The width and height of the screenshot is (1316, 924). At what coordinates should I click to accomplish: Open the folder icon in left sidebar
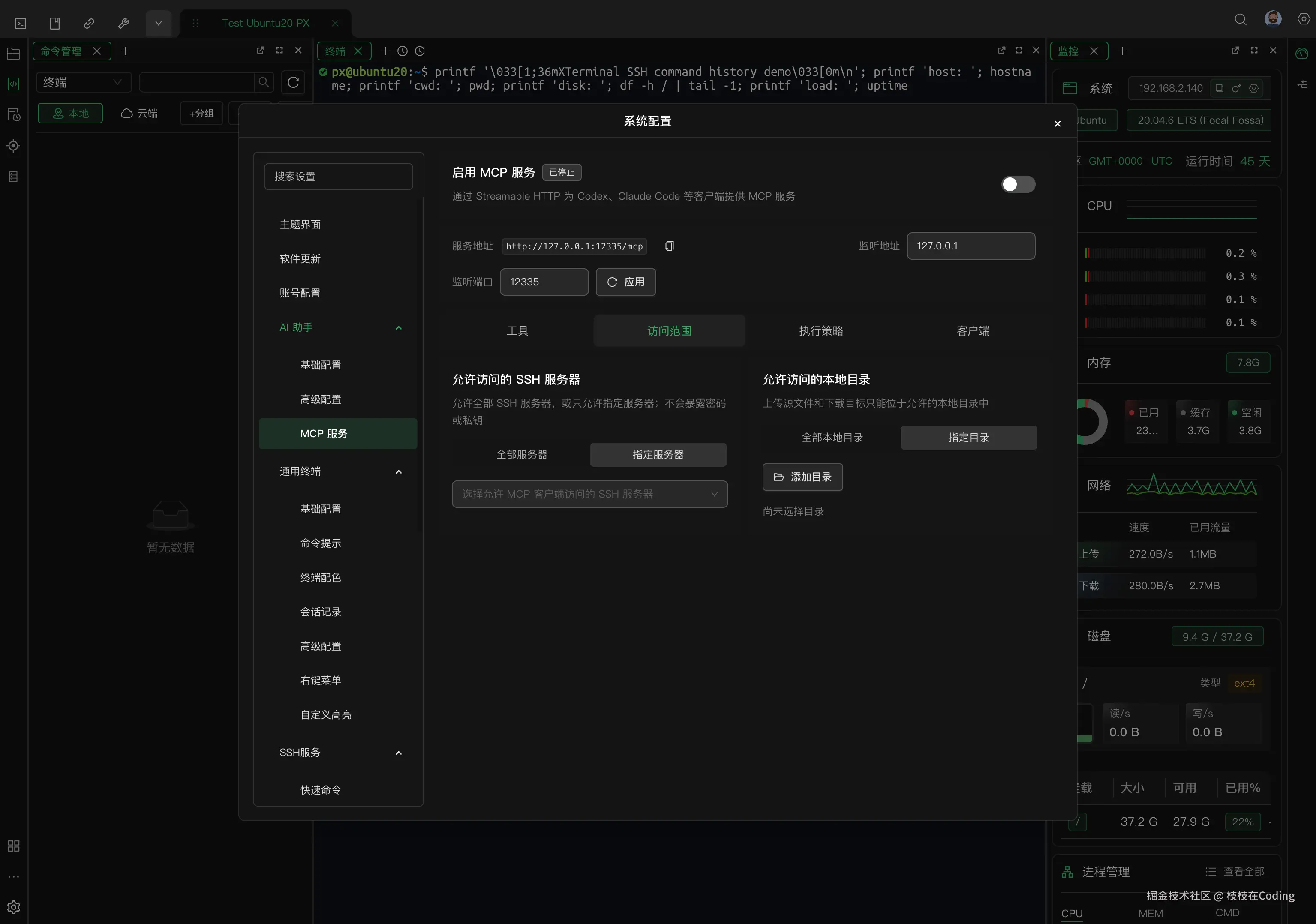pyautogui.click(x=13, y=54)
